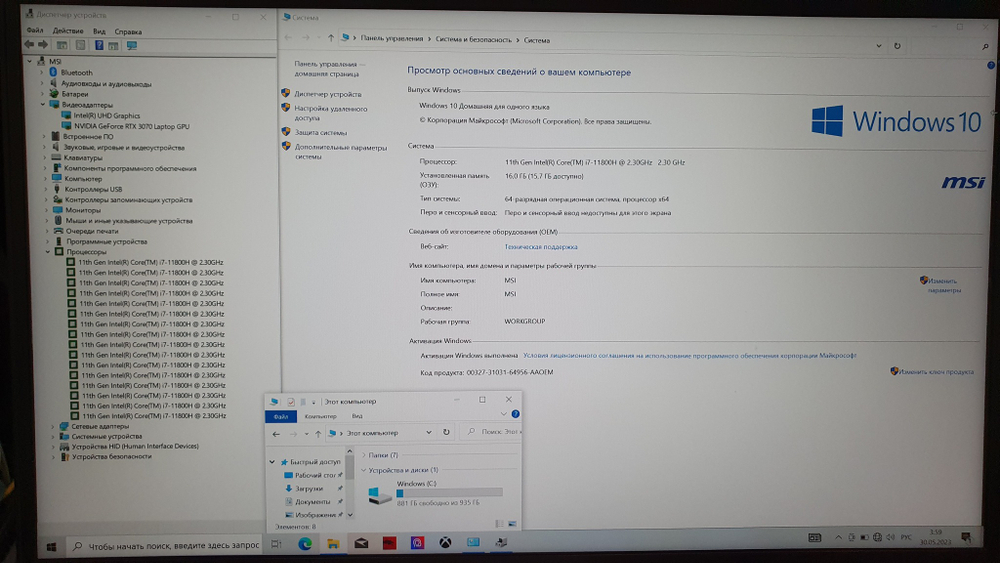Click Help question-mark icon in Device Manager toolbar

tap(99, 45)
